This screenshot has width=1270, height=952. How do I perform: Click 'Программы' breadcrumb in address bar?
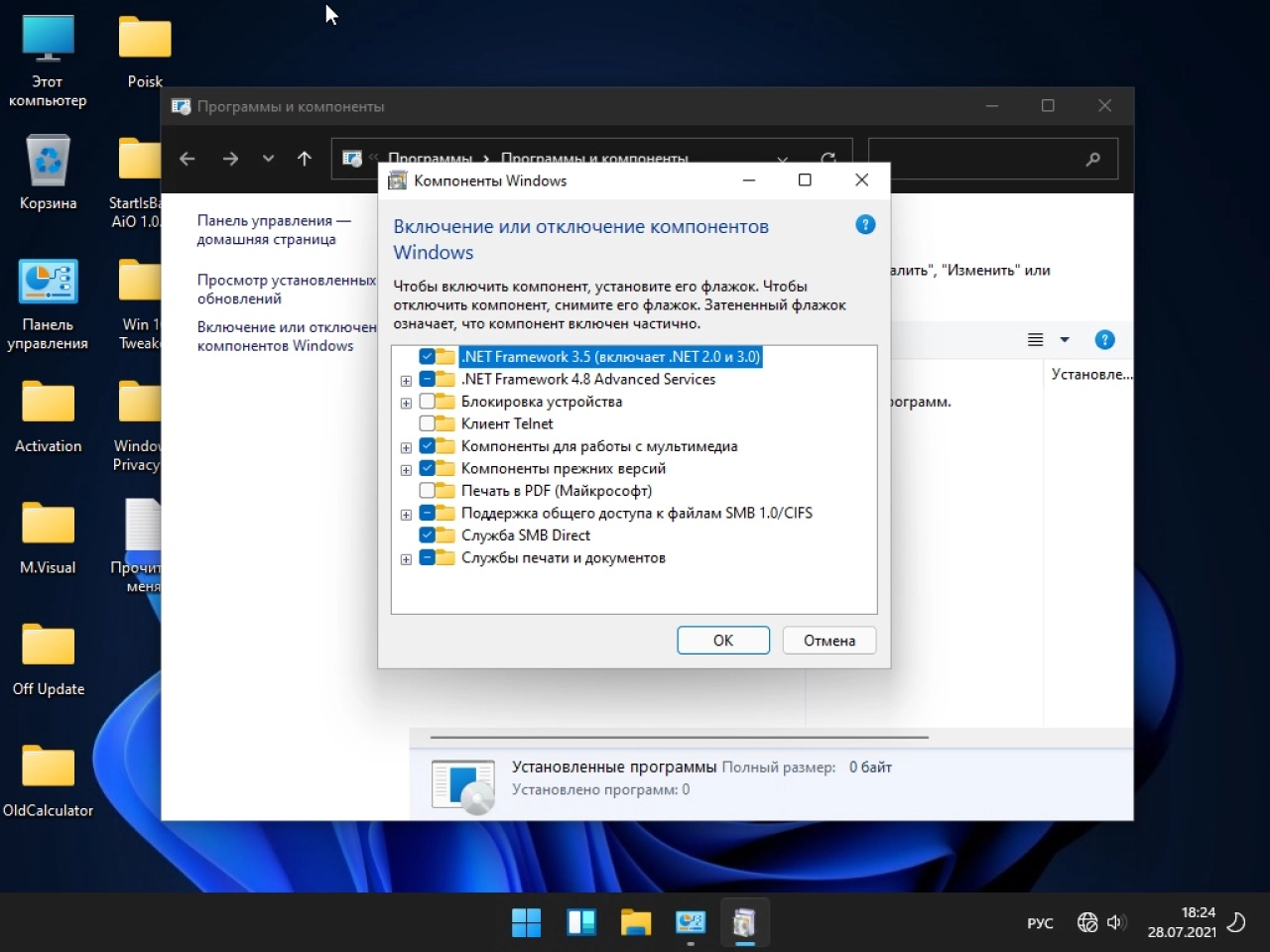pos(430,159)
